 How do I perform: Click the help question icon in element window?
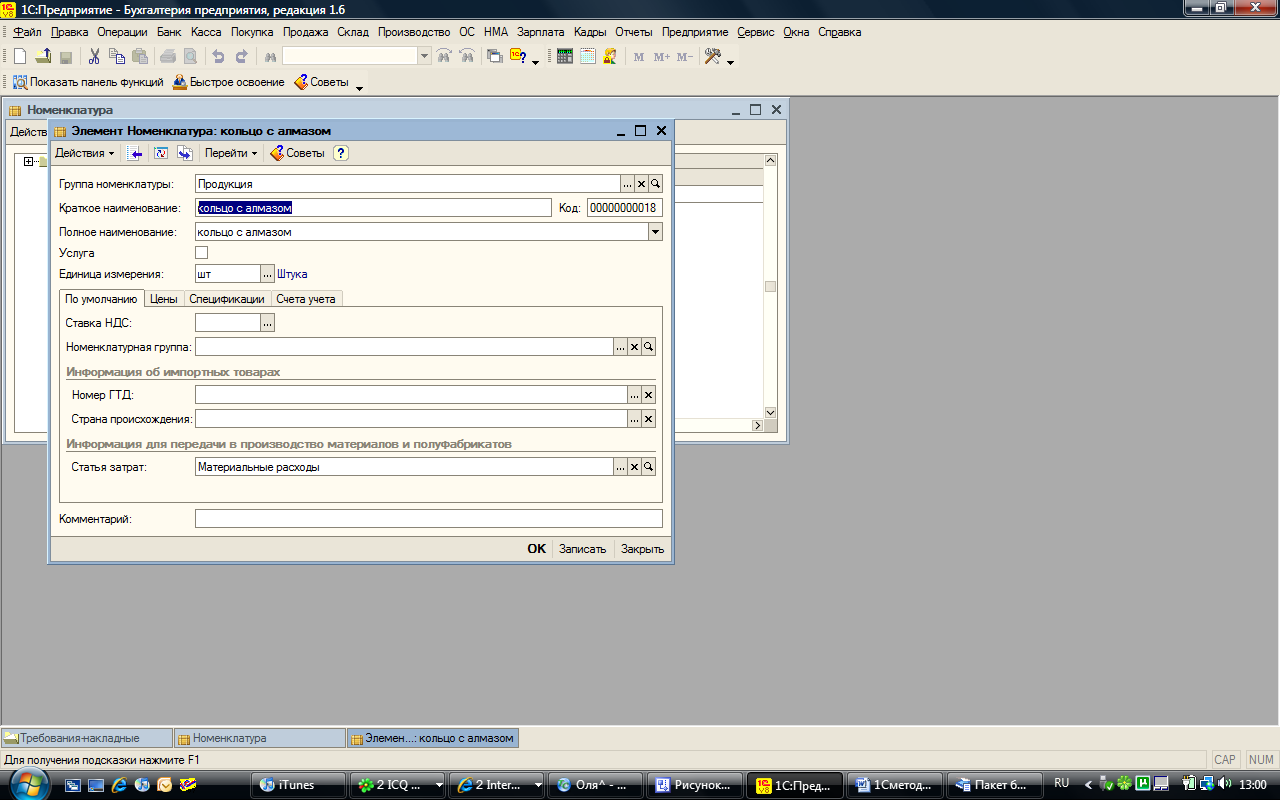[x=341, y=153]
